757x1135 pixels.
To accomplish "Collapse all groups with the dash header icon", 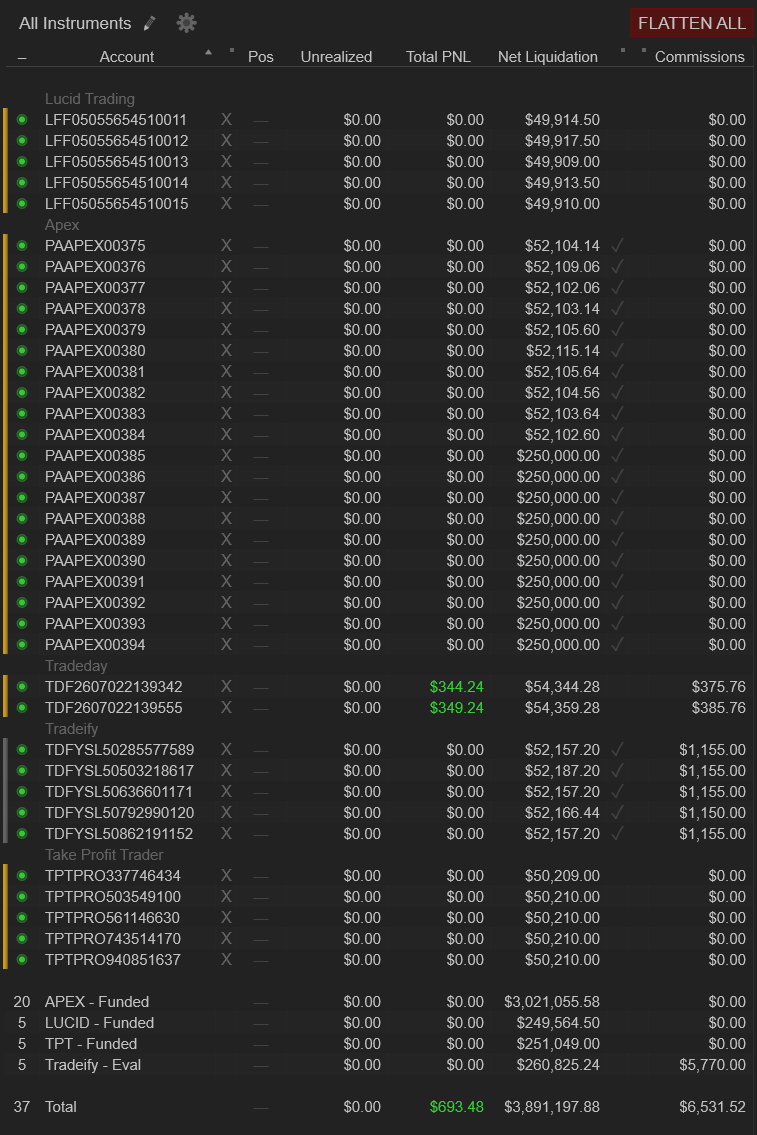I will (x=22, y=57).
